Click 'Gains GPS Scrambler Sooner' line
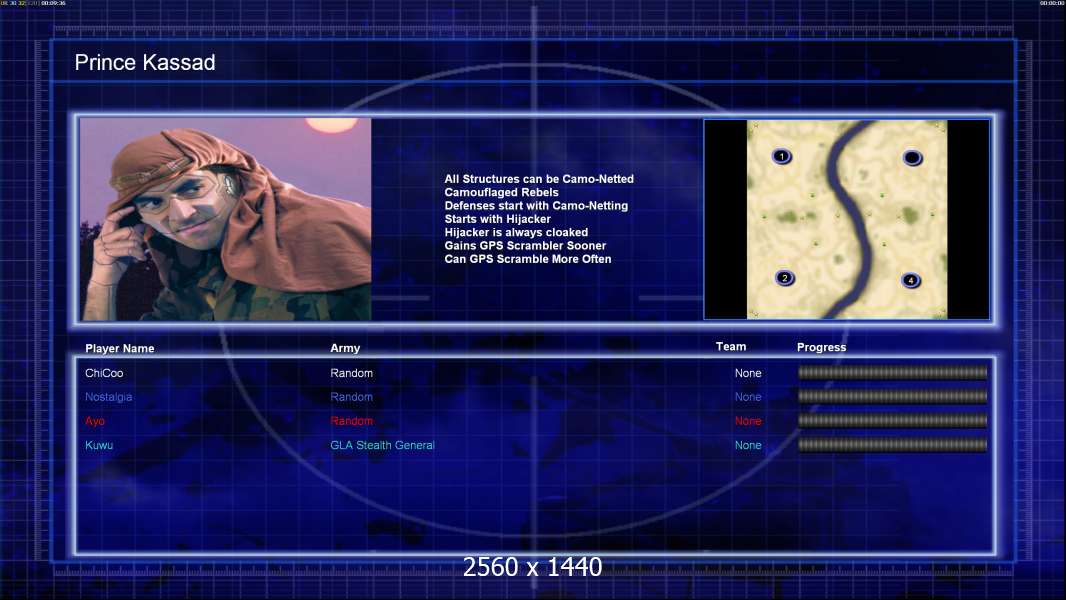 (525, 245)
